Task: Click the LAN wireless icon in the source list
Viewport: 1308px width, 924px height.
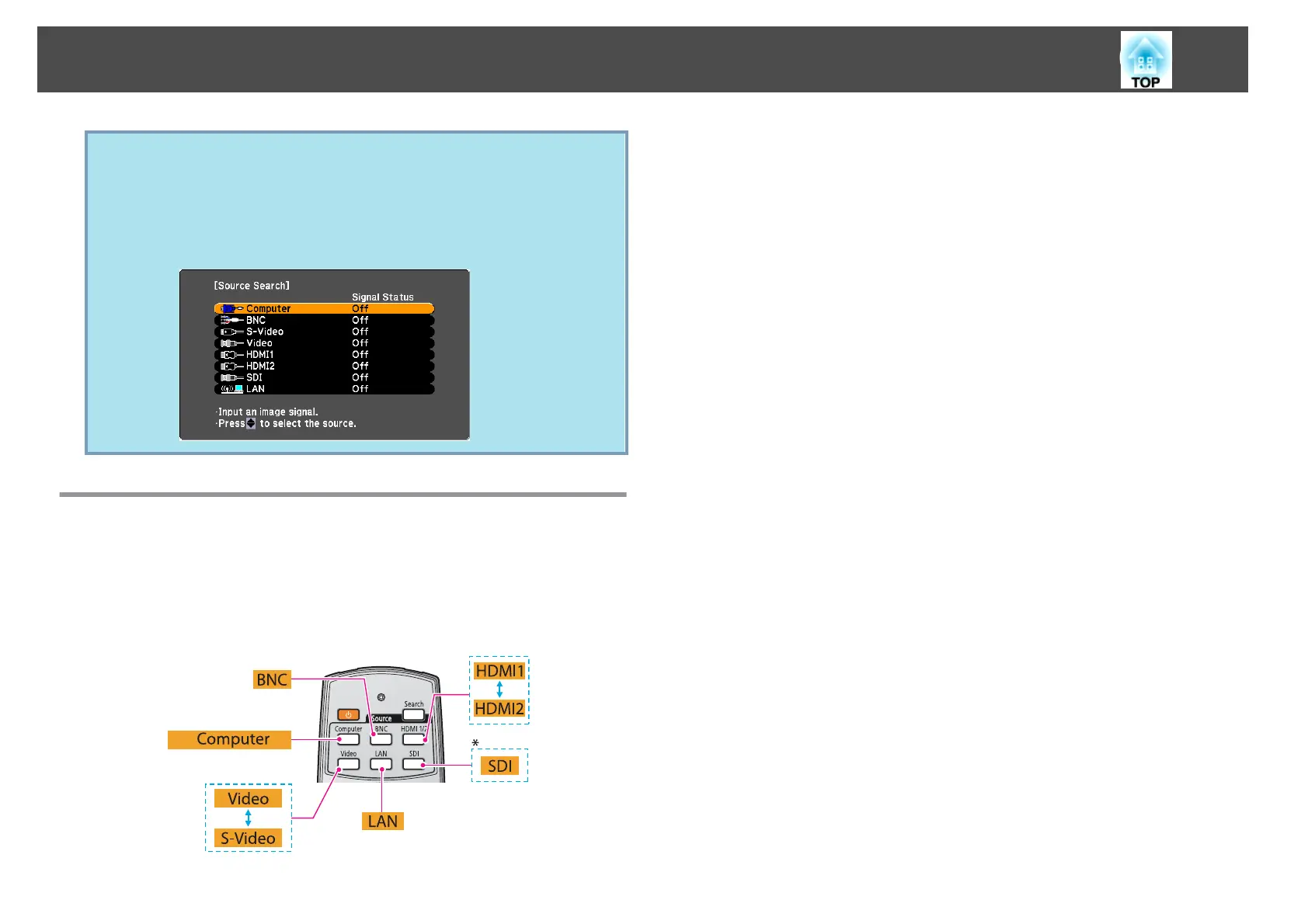Action: [231, 389]
